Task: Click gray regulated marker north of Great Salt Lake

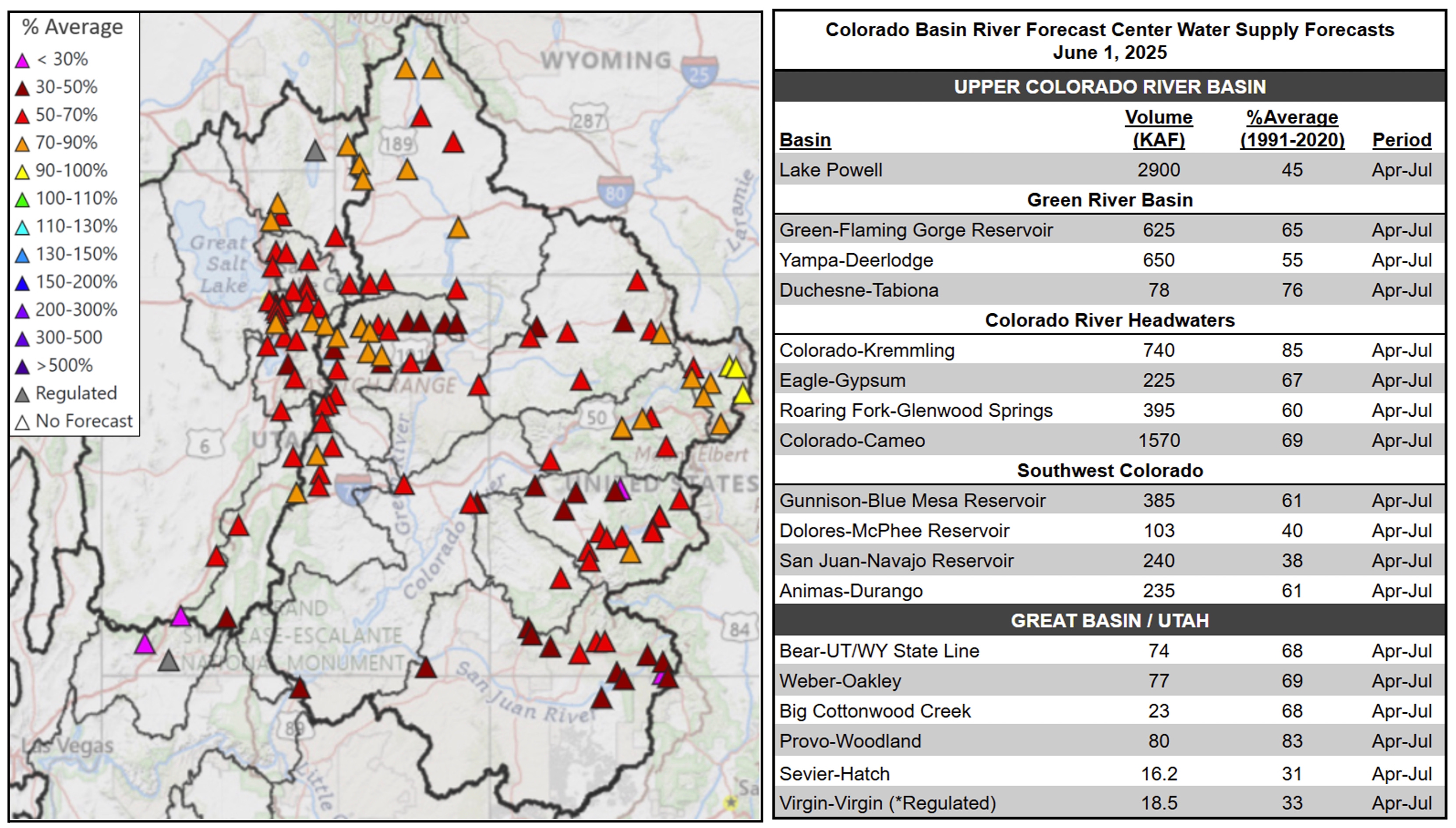Action: tap(315, 152)
